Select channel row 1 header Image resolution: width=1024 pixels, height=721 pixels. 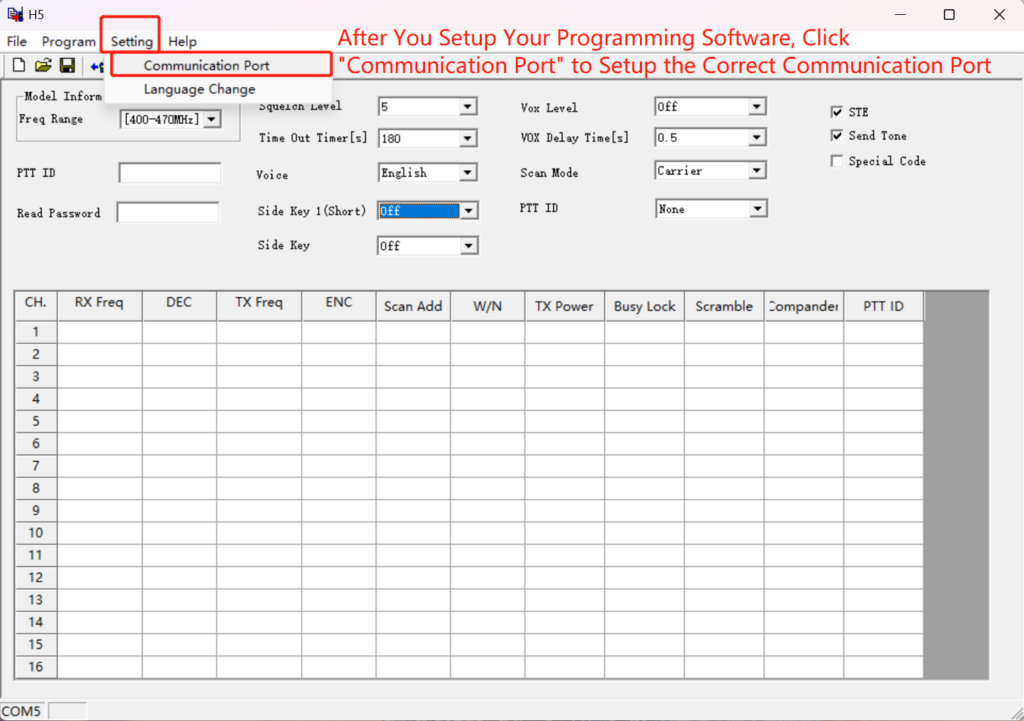tap(36, 332)
